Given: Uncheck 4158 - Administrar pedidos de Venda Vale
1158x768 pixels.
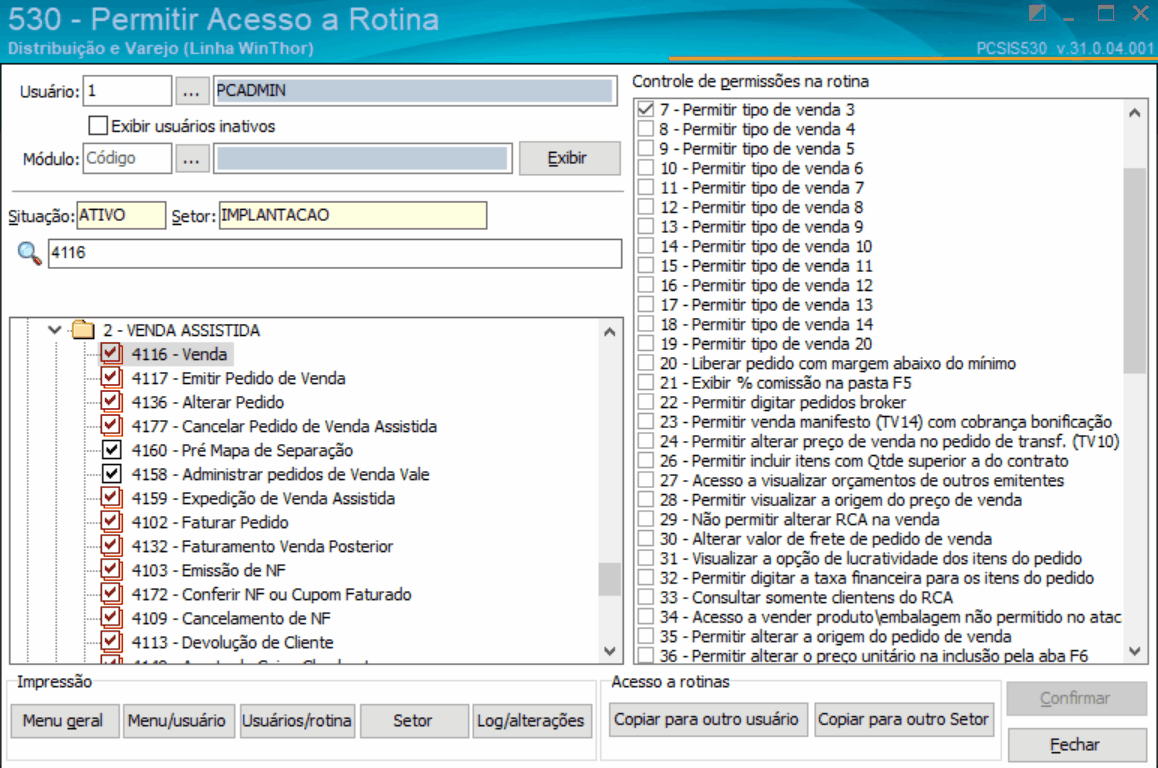Looking at the screenshot, I should (111, 473).
